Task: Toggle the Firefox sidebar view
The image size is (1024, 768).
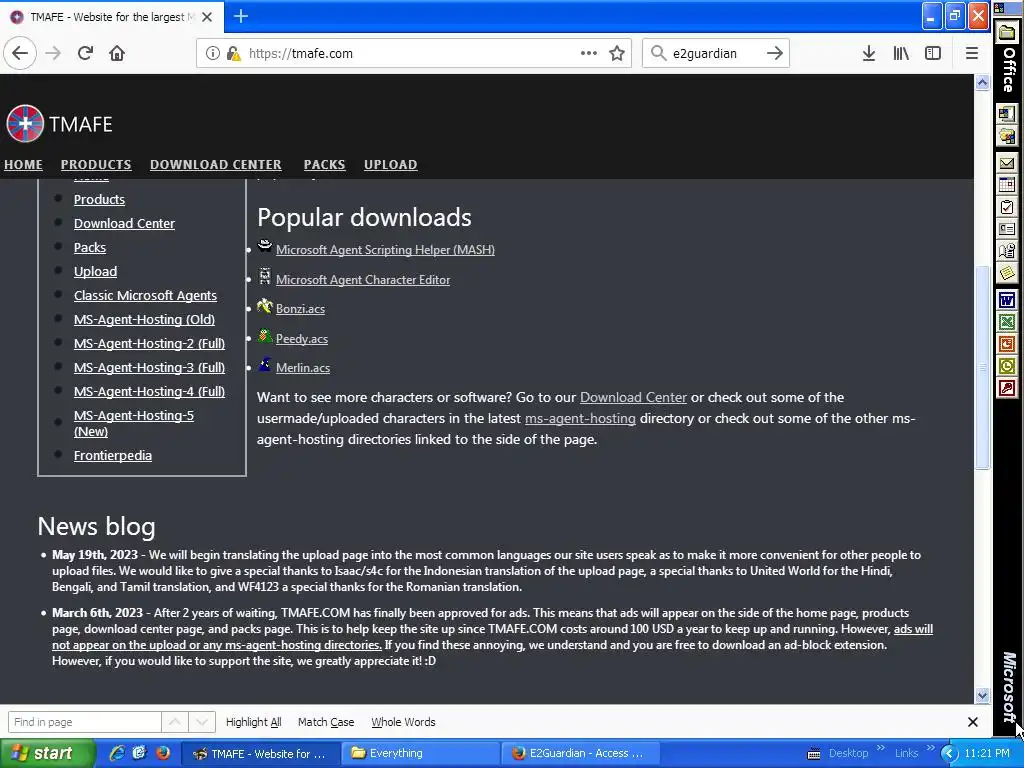Action: tap(933, 53)
